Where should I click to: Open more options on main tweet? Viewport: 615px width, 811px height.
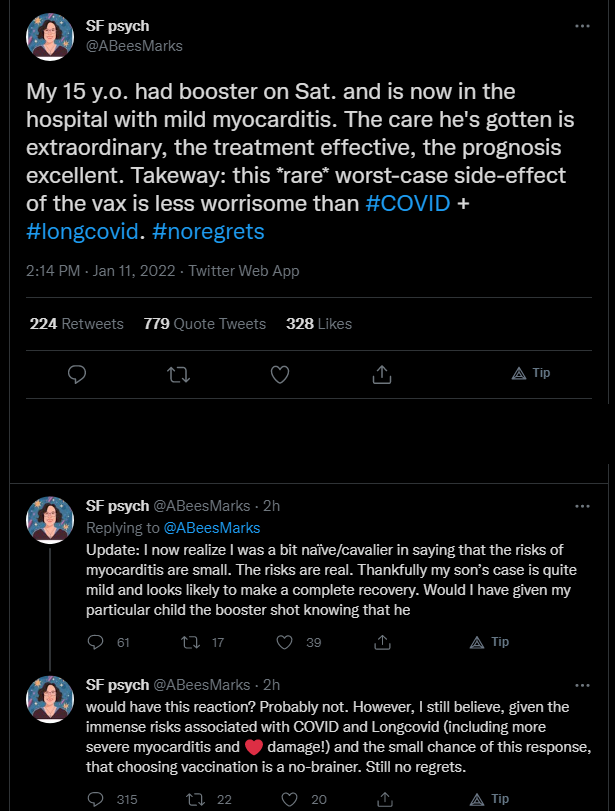[582, 26]
